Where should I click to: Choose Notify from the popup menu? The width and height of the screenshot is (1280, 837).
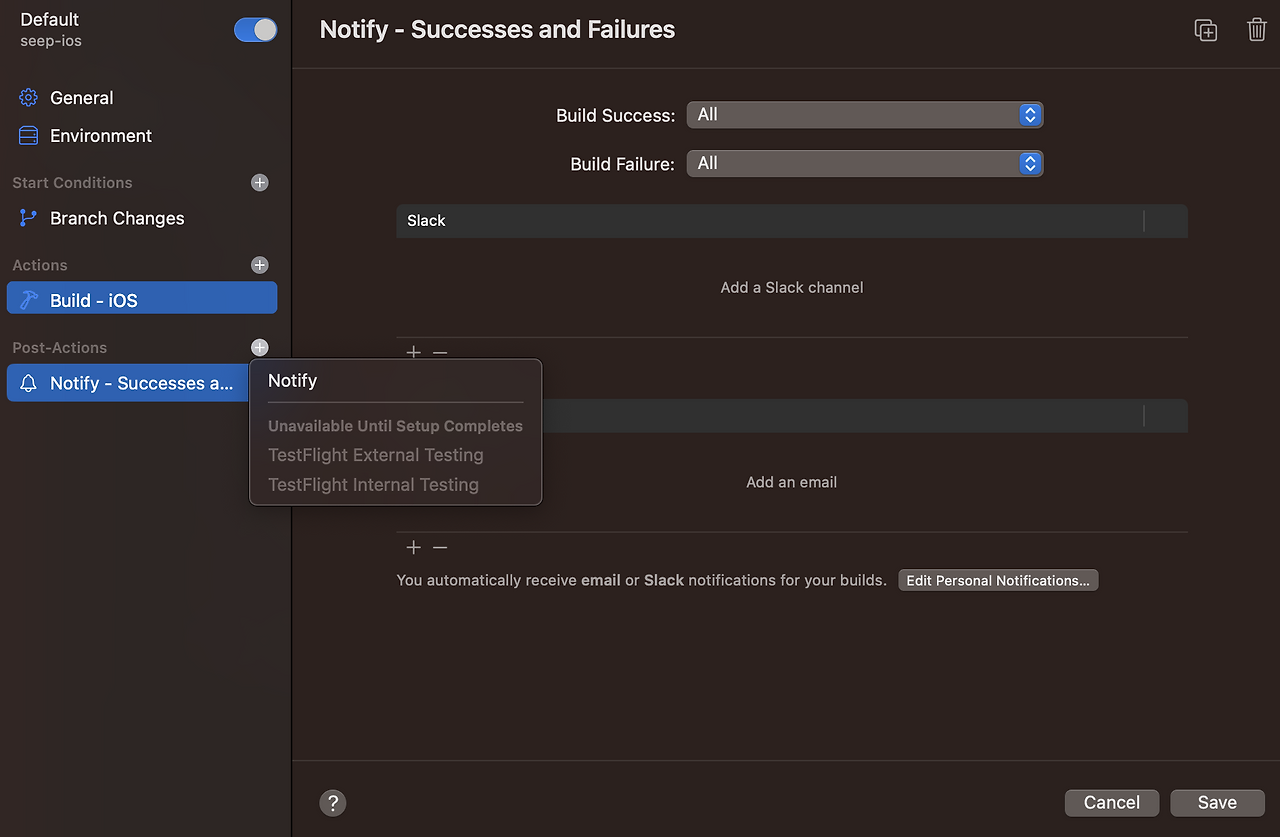tap(293, 381)
